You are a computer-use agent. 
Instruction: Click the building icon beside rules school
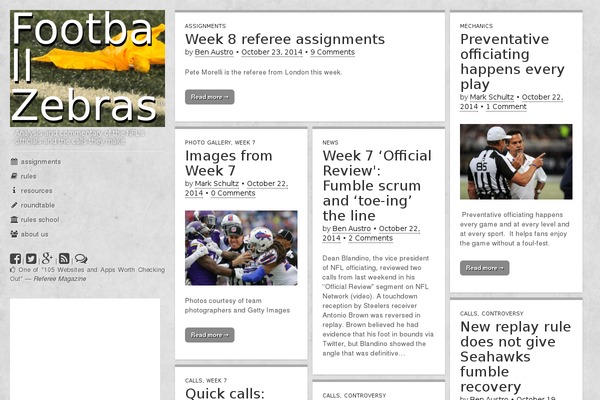[14, 219]
